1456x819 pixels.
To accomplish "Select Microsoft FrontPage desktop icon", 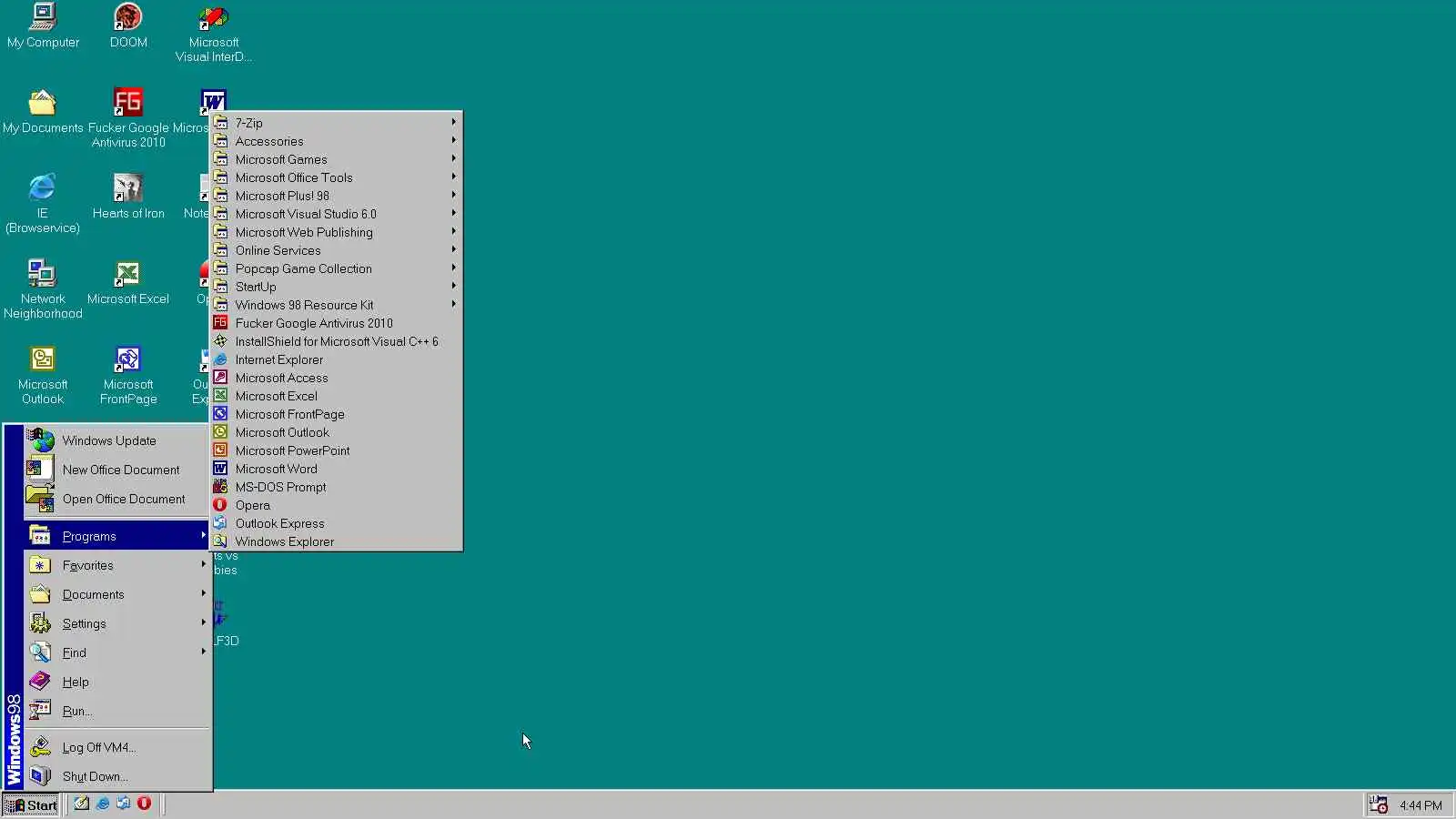I will (x=128, y=375).
